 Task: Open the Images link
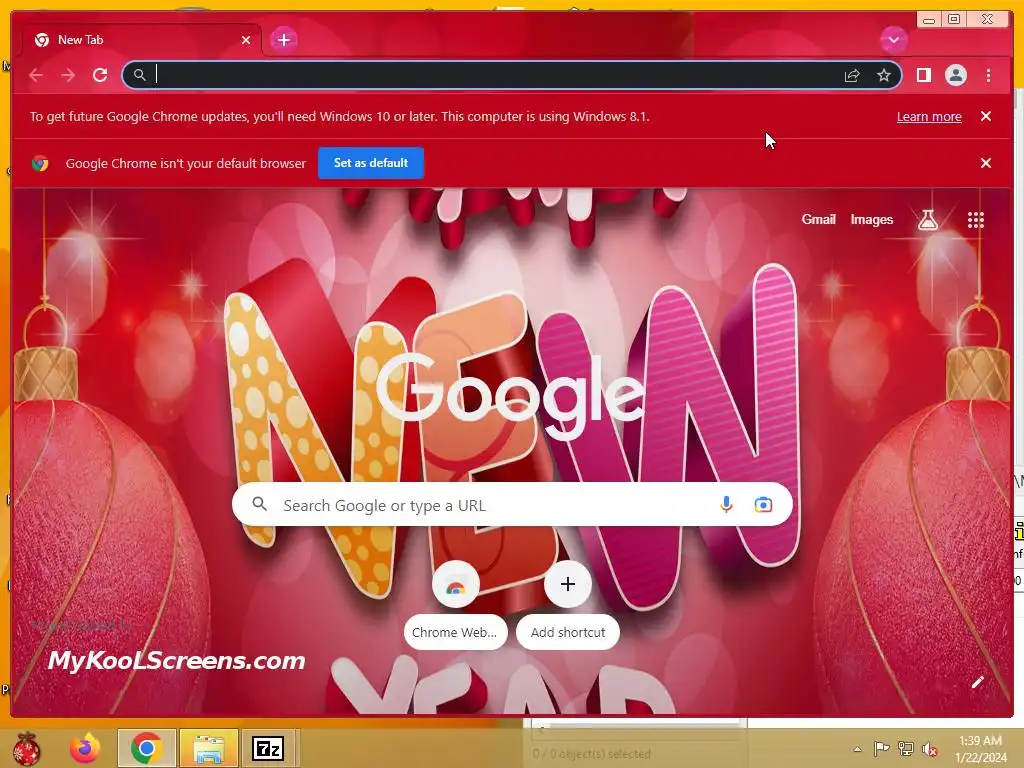tap(871, 220)
